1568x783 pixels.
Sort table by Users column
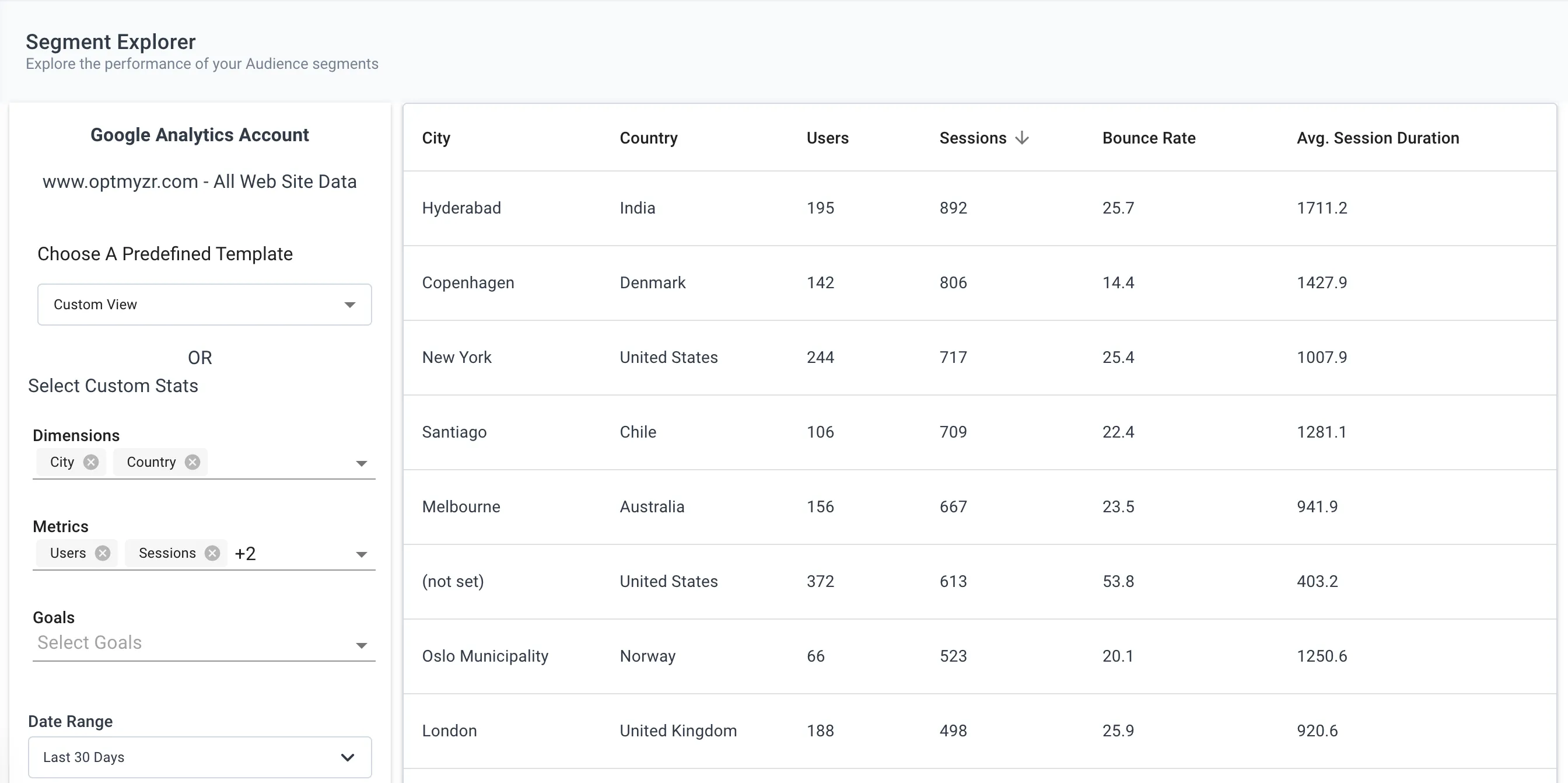(x=827, y=138)
